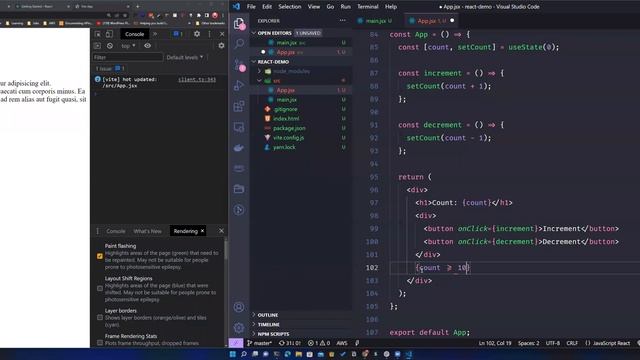Screen dimensions: 640x360
Task: Open the Explorer view in the activity bar
Action: pyautogui.click(x=239, y=24)
